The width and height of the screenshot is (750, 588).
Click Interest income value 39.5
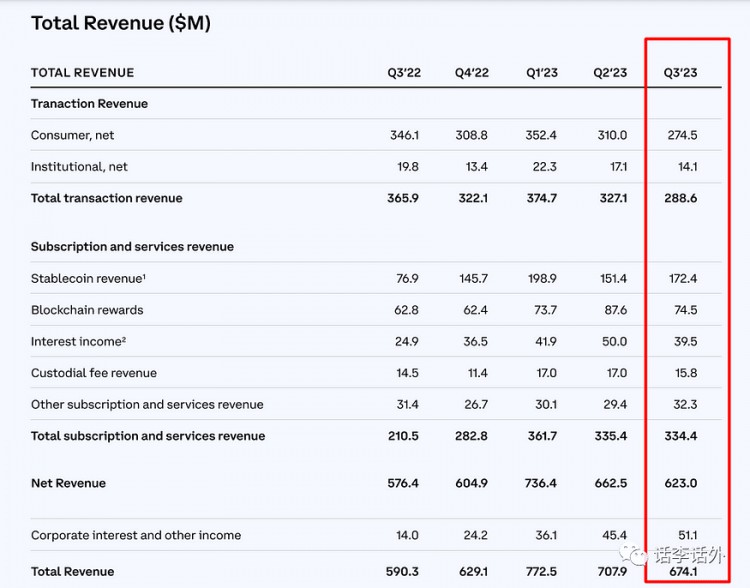(x=685, y=342)
